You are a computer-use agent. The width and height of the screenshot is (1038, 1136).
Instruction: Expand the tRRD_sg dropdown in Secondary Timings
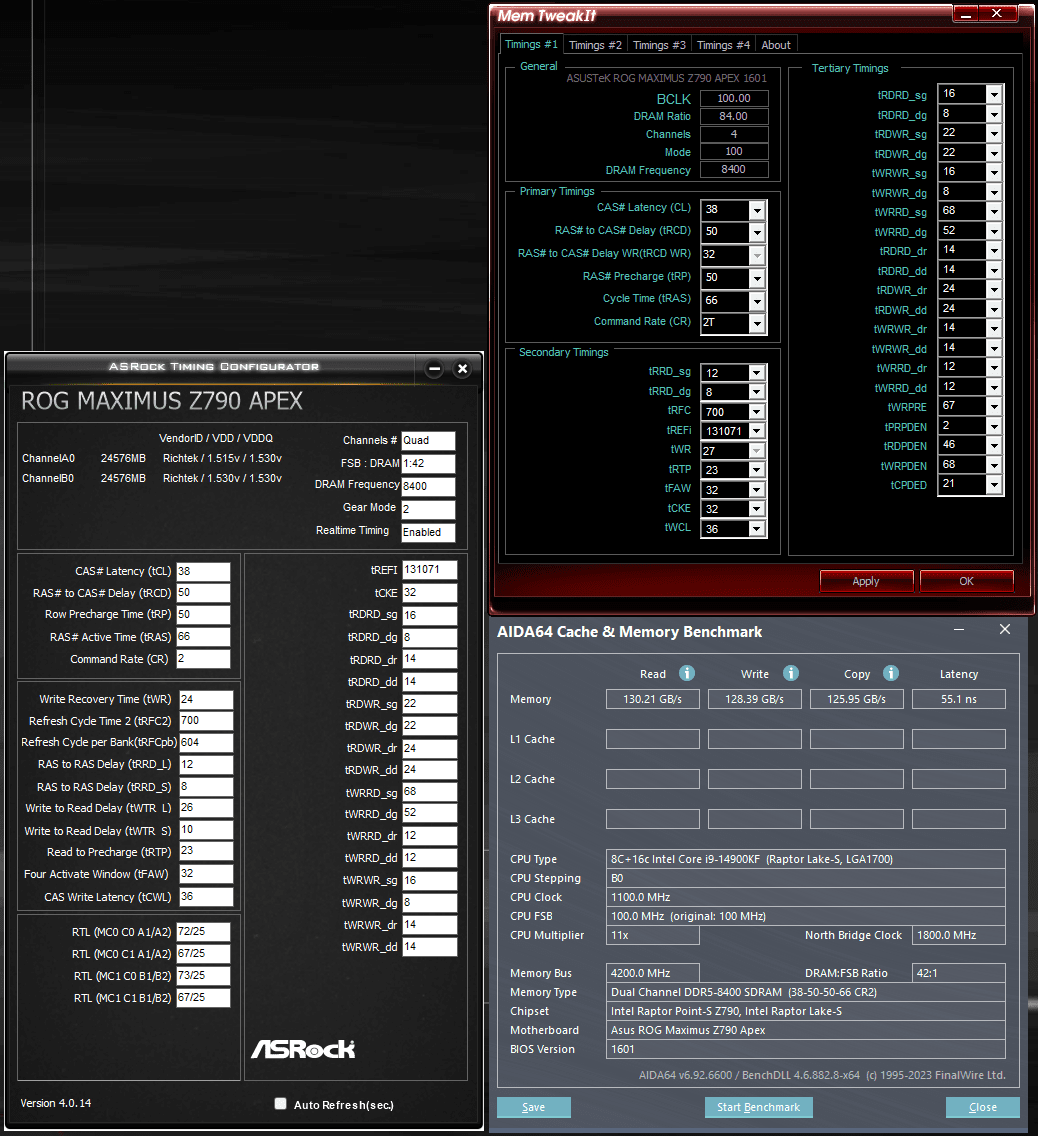click(757, 372)
